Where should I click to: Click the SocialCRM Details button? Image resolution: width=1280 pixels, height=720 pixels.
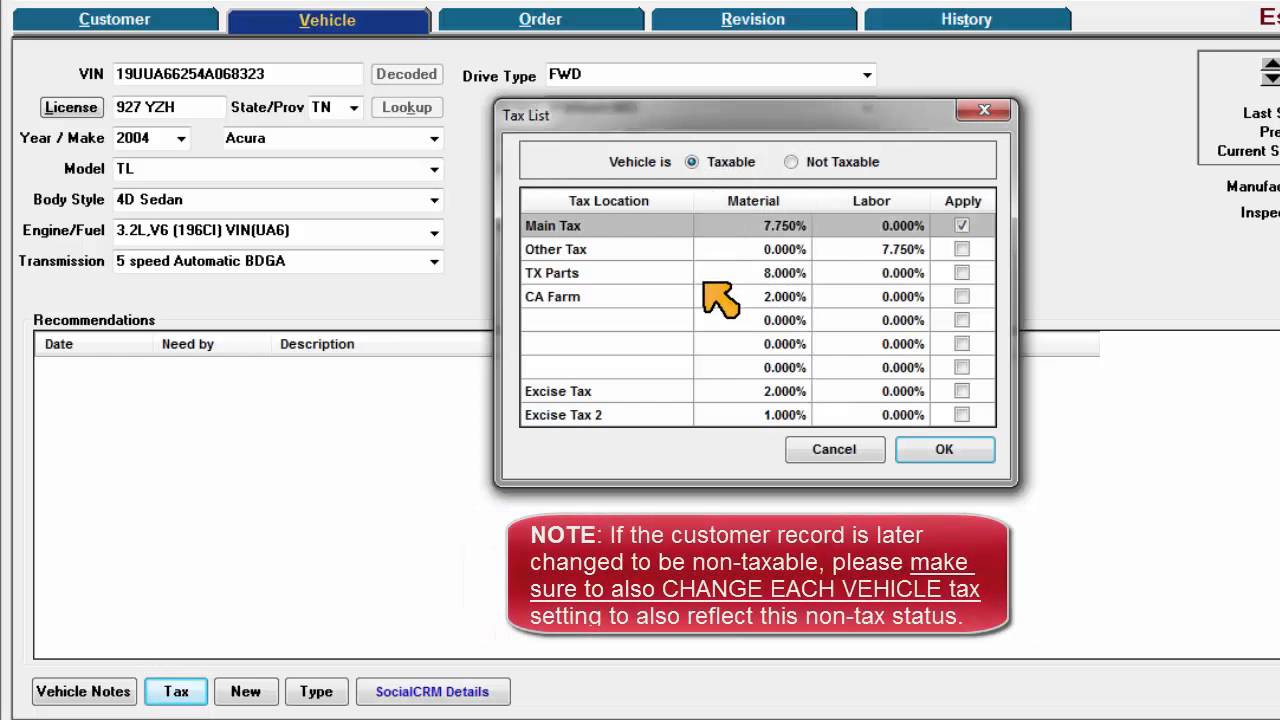pyautogui.click(x=432, y=692)
